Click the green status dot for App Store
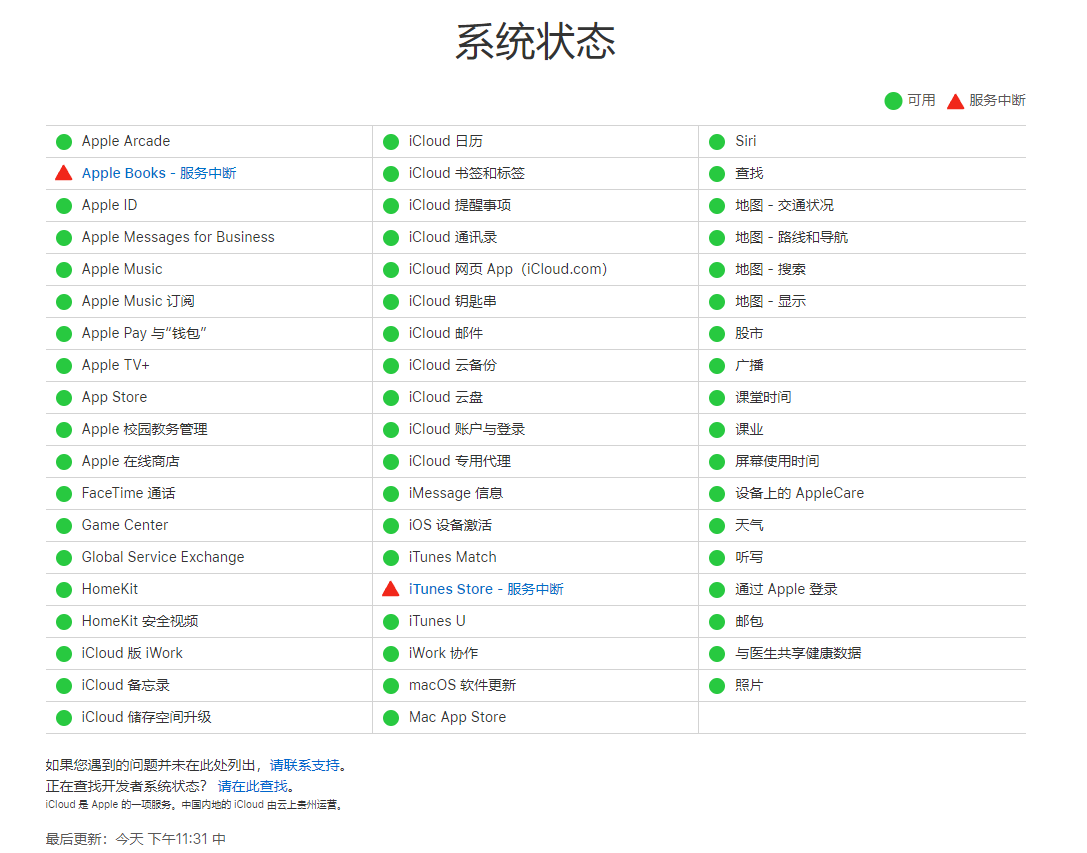 [64, 398]
